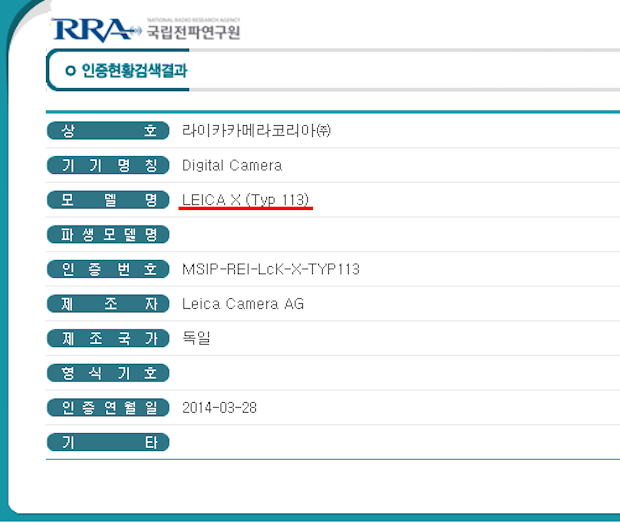620x523 pixels.
Task: Click the 모델명 label badge
Action: click(108, 200)
